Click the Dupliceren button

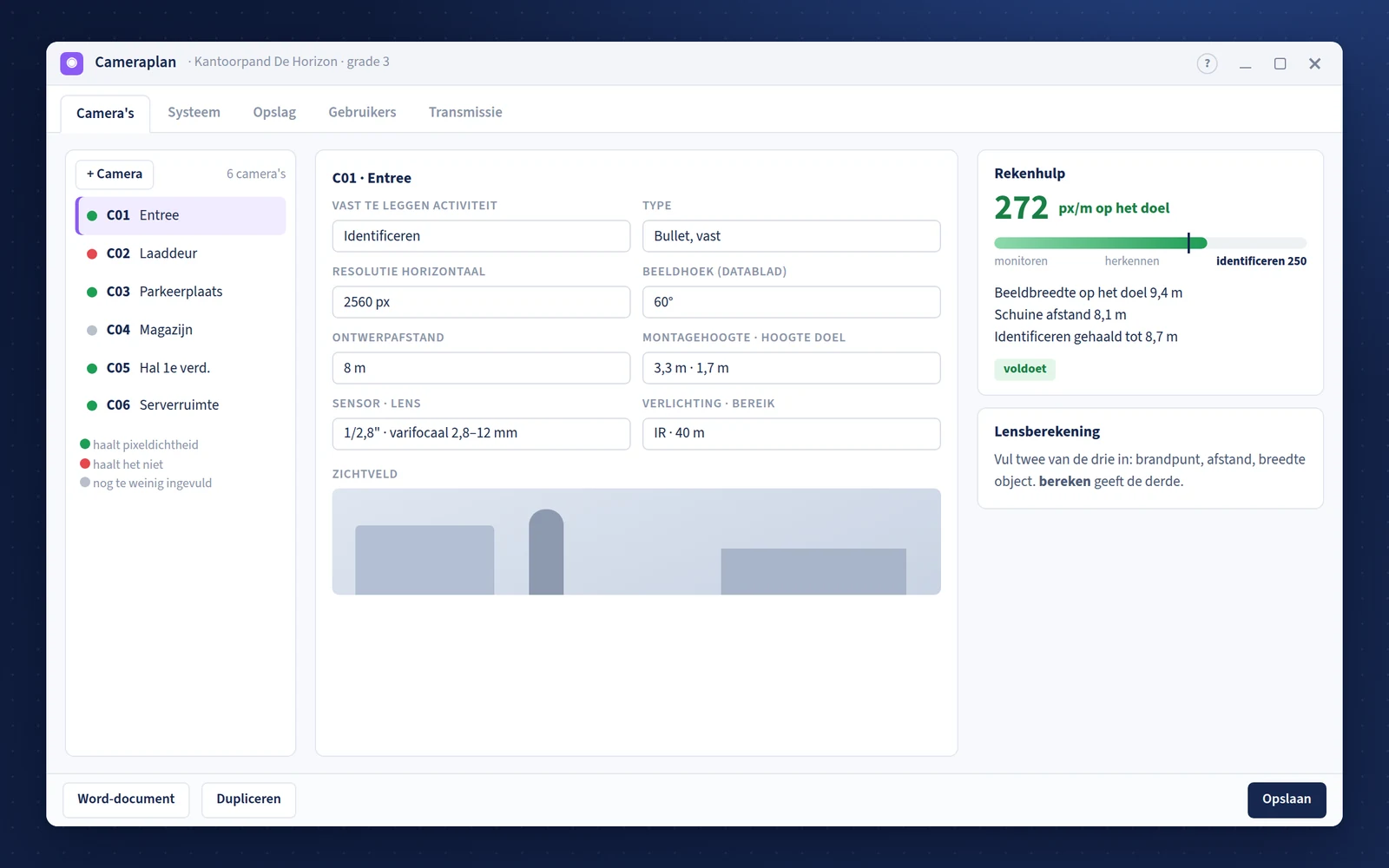tap(248, 799)
